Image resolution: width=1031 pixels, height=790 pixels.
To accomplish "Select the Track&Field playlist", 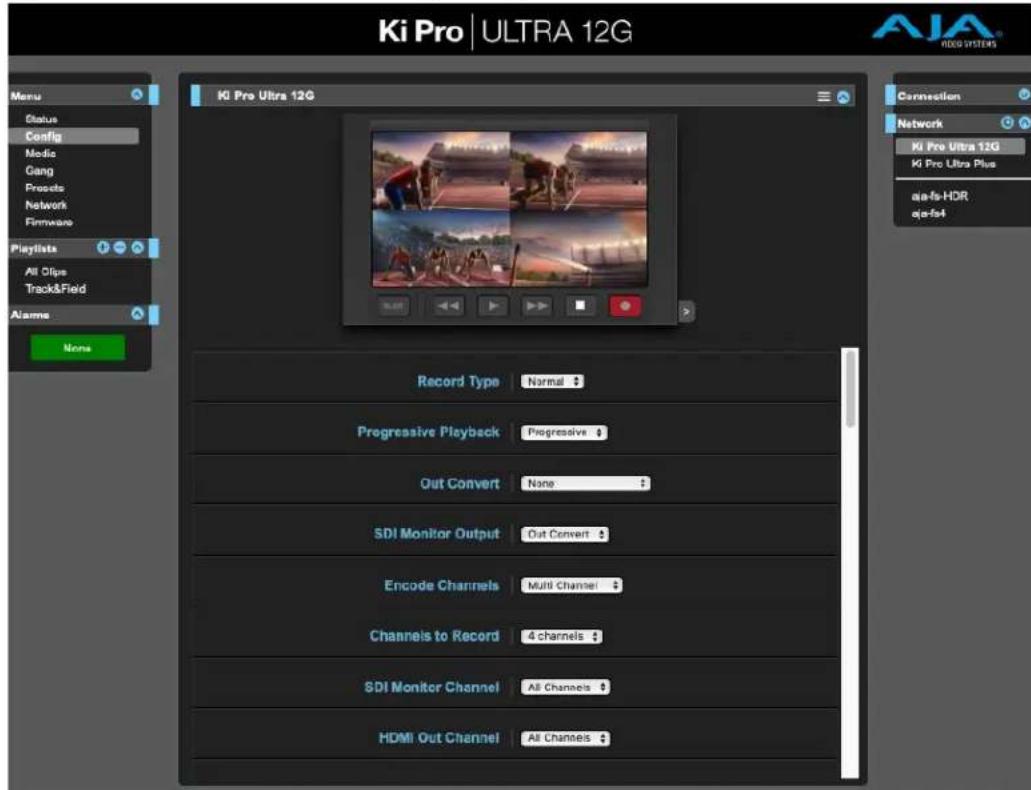I will pos(55,289).
